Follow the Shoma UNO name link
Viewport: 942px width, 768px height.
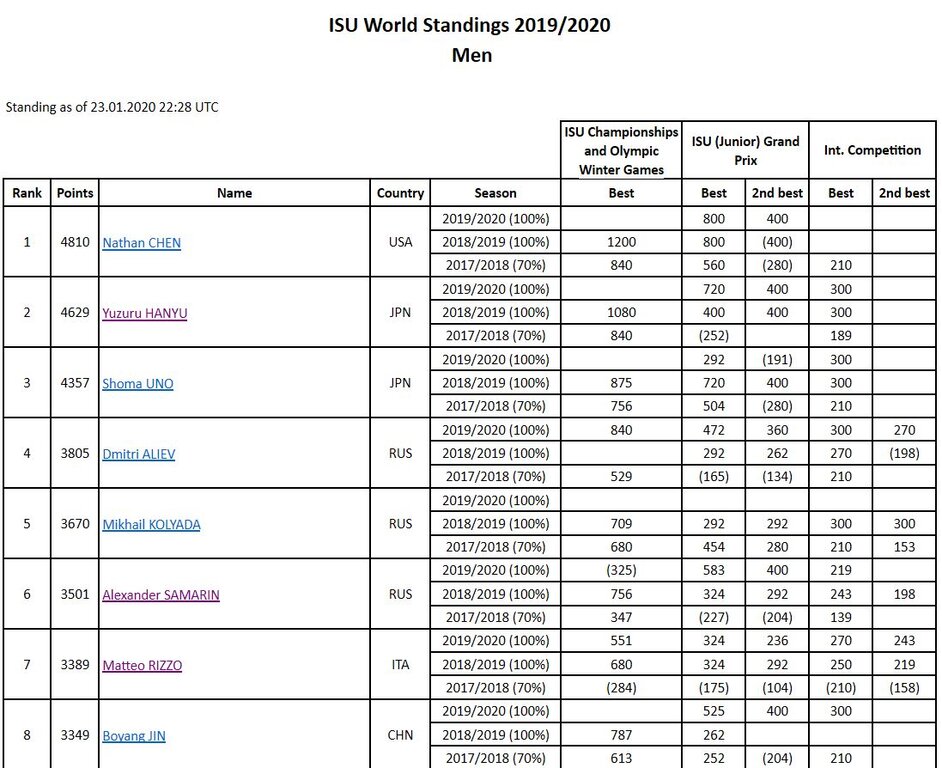[138, 383]
